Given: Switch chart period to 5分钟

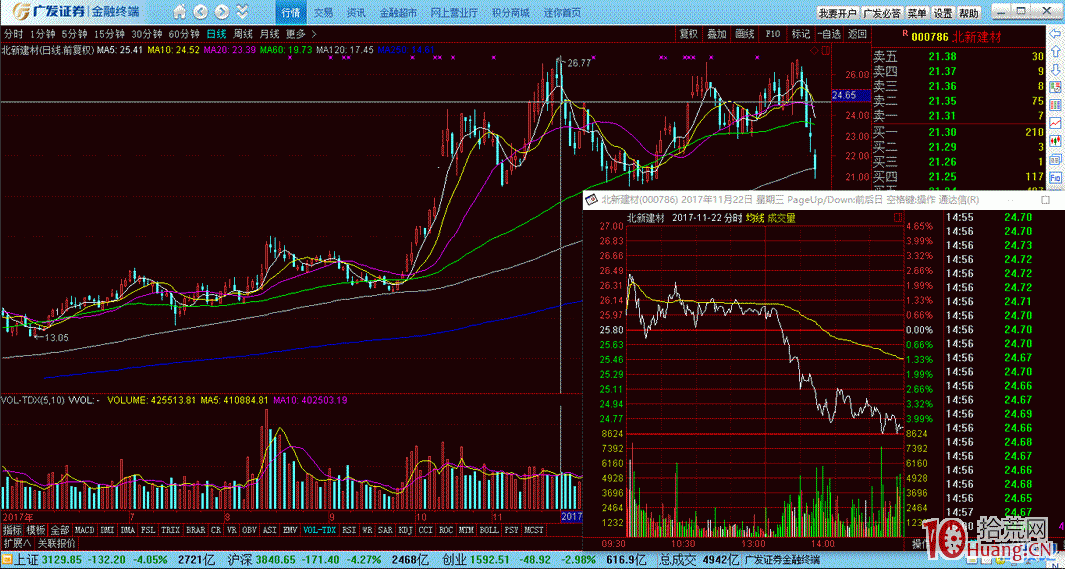Looking at the screenshot, I should 75,34.
